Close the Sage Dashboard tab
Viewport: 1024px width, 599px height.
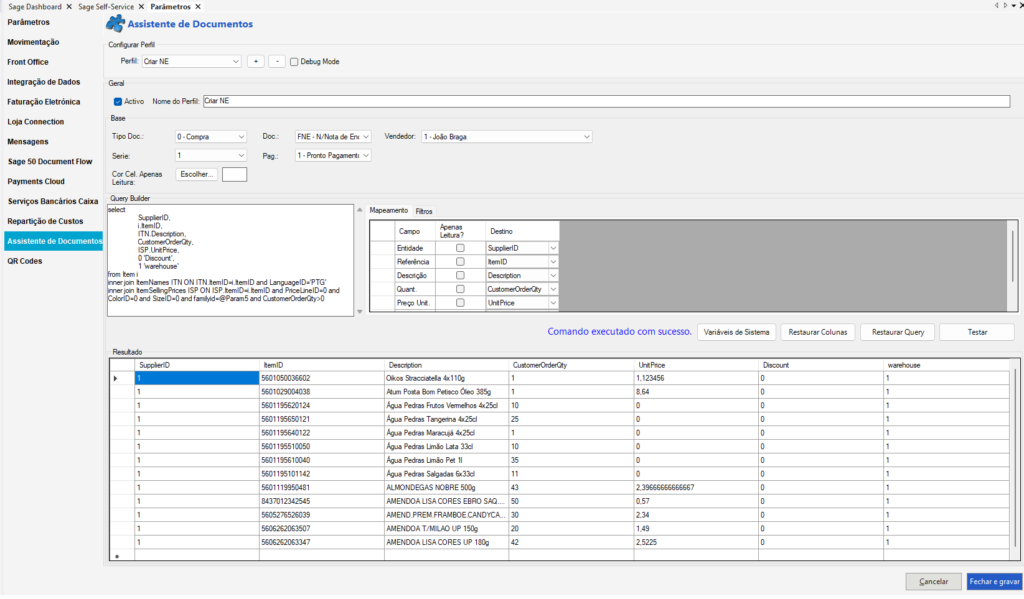click(69, 7)
